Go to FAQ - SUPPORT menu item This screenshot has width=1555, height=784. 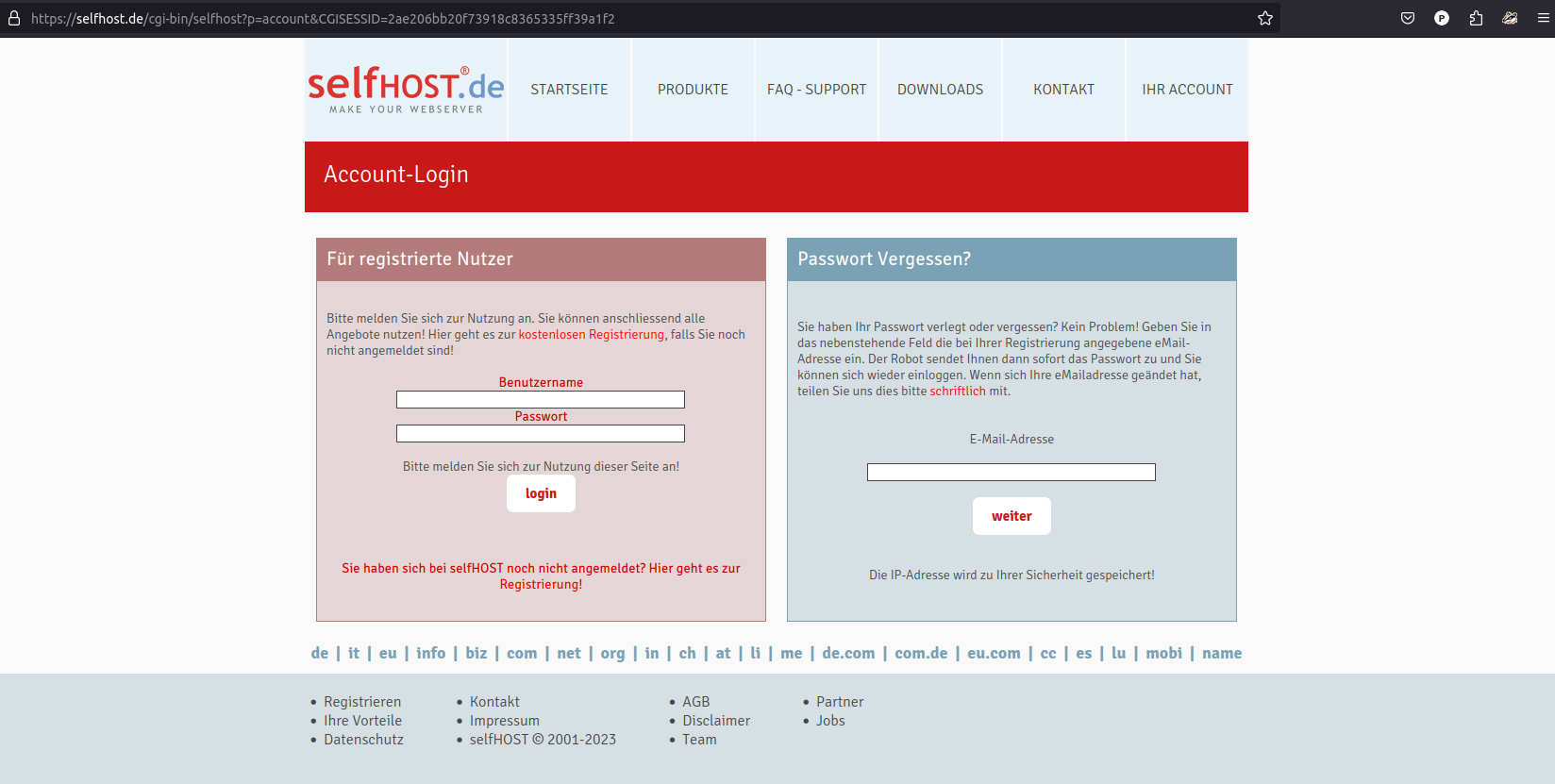coord(816,90)
